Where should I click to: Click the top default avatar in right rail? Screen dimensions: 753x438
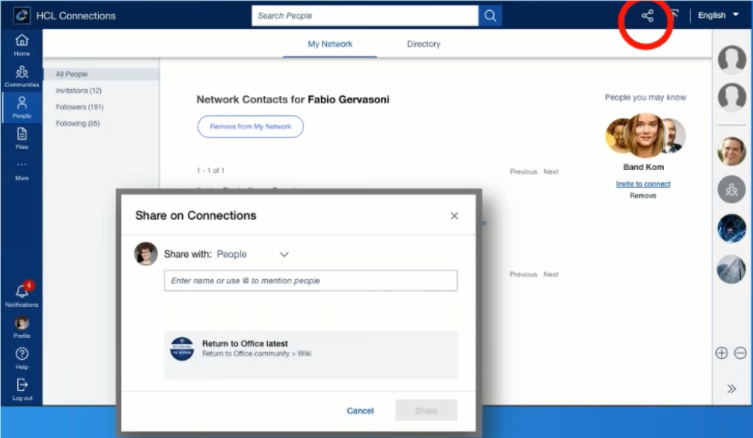(732, 60)
